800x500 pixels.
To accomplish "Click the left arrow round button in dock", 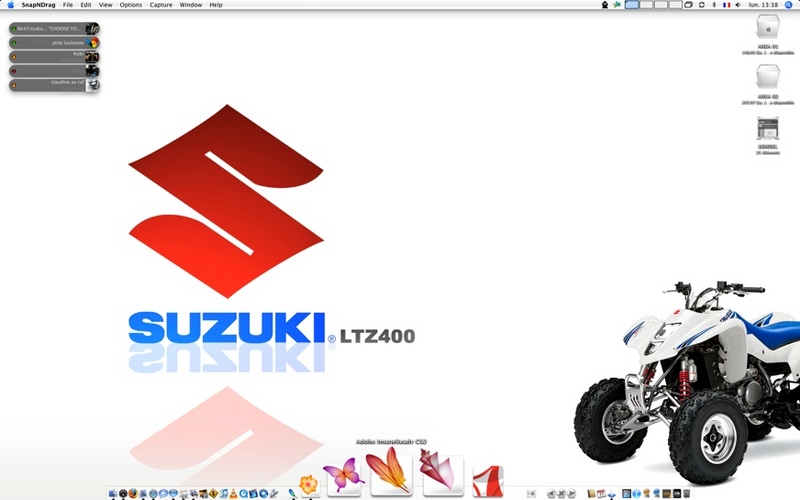I will coord(551,493).
